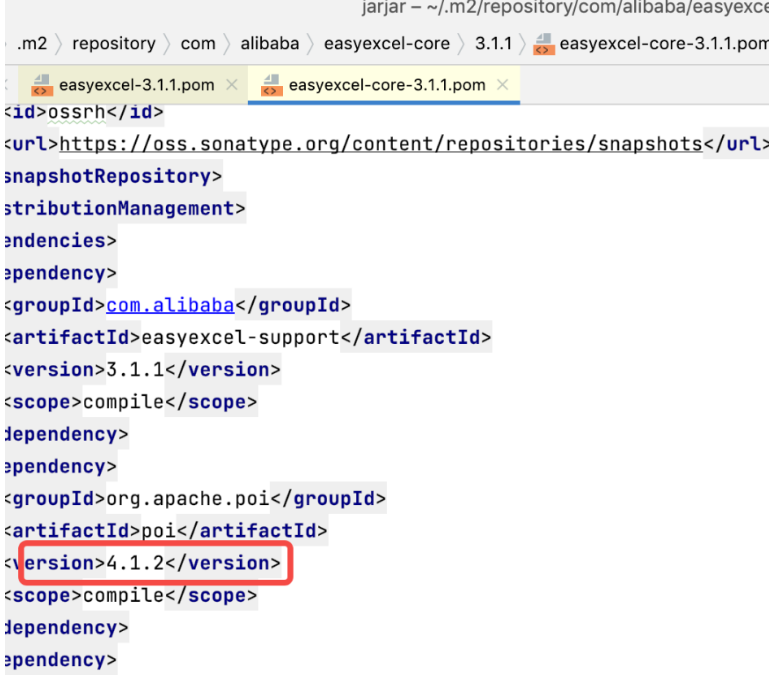Open the .m2 breadcrumb folder
The height and width of the screenshot is (675, 769).
pos(32,44)
